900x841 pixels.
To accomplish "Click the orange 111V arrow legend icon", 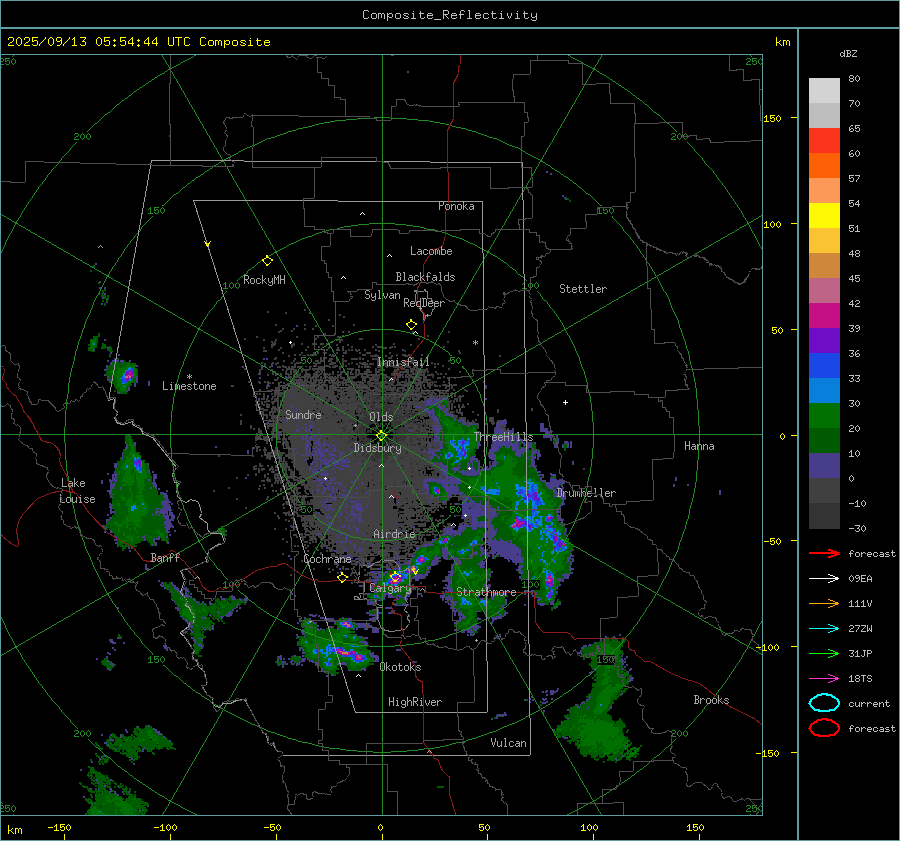I will click(824, 603).
